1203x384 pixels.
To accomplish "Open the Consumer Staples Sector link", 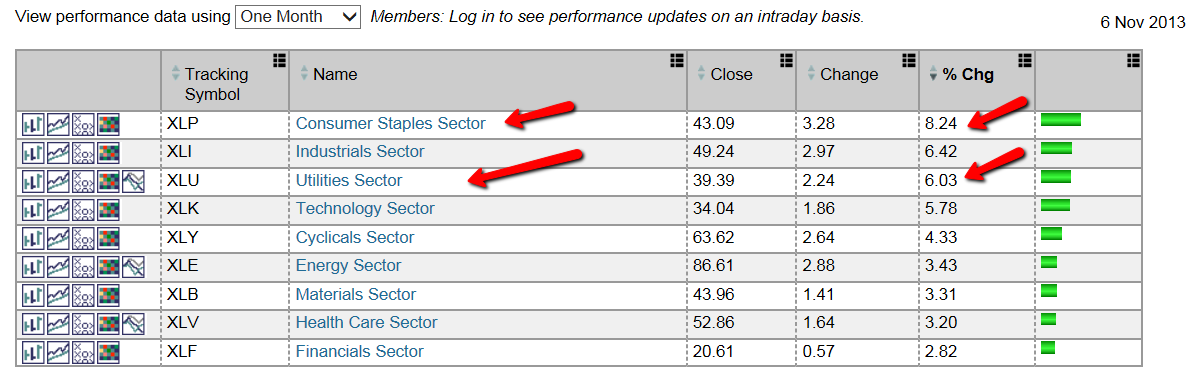I will click(390, 124).
